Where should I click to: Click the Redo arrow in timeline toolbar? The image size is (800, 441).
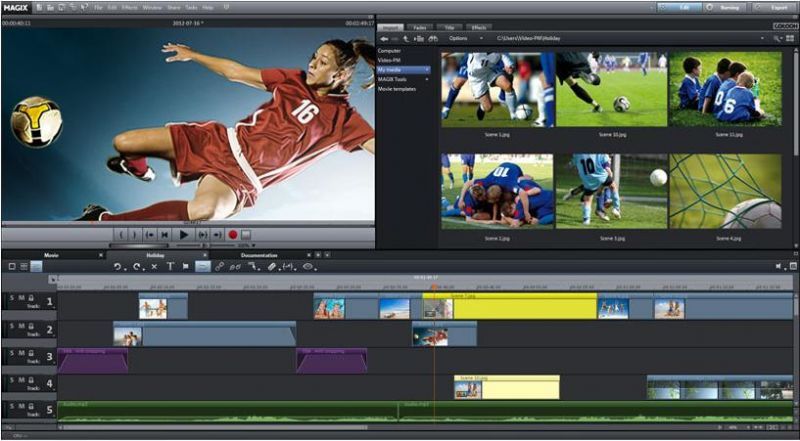point(135,267)
